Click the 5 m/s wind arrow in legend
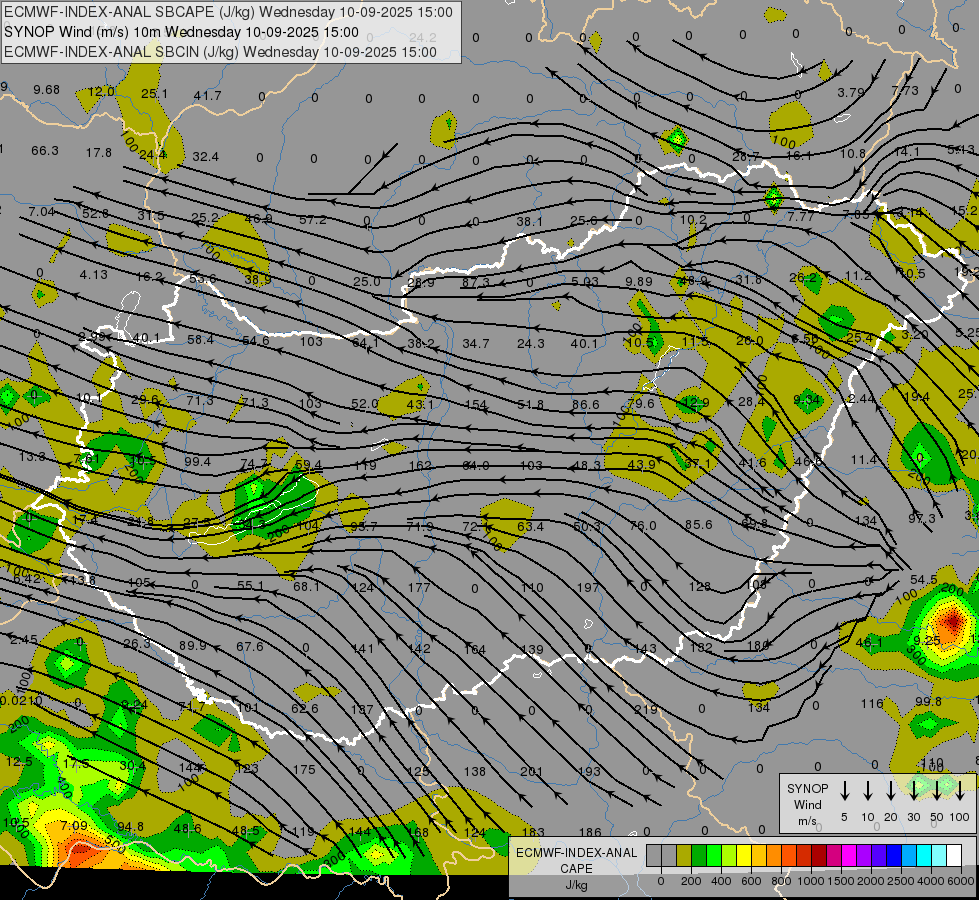 click(845, 790)
